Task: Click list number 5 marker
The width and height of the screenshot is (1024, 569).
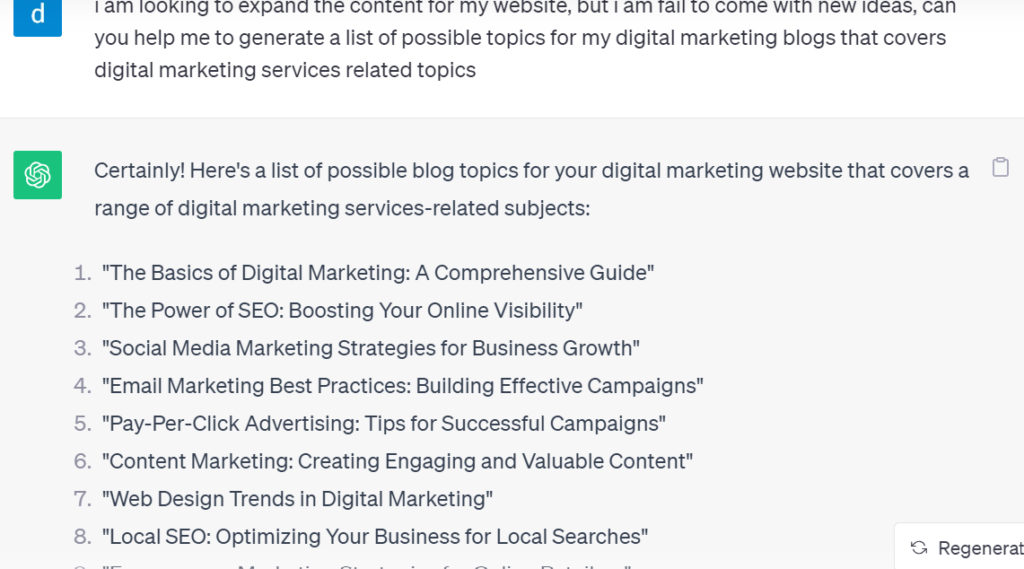Action: pyautogui.click(x=82, y=424)
